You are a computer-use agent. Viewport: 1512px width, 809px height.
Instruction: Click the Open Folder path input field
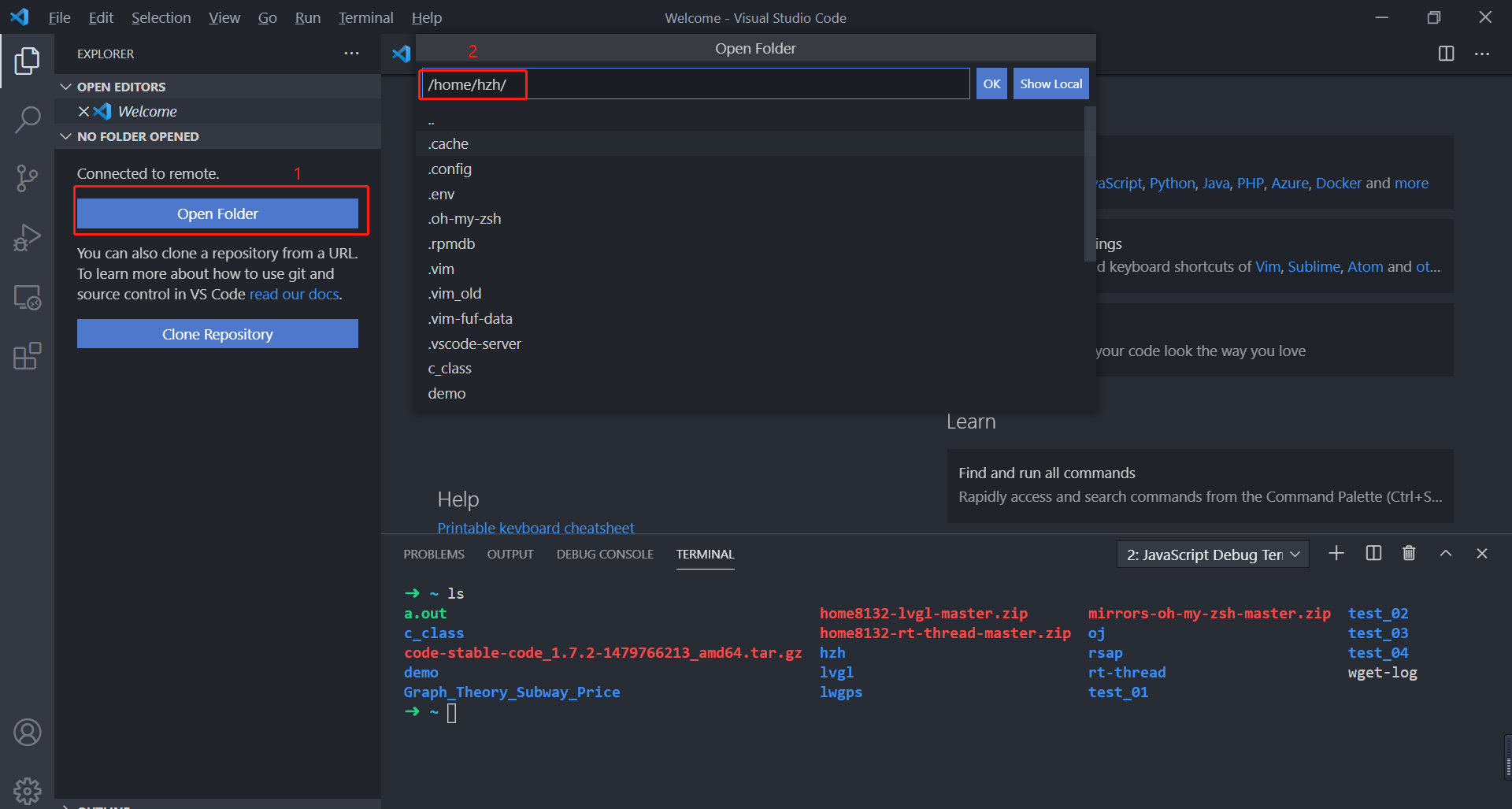(x=695, y=83)
